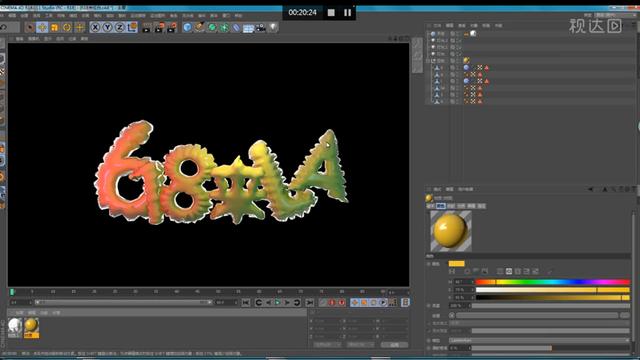Viewport: 640px width, 360px height.
Task: Click the green array modeling icon
Action: (x=224, y=27)
